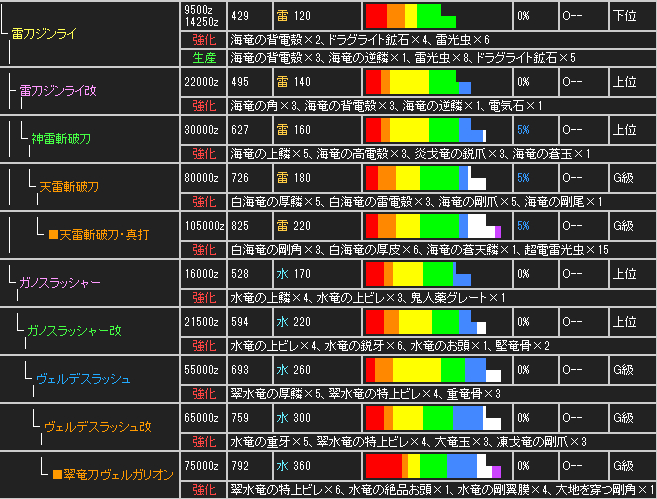Select weapon 翠竜刀ヴェルガリオン
Screen dimensions: 657x499
[113, 475]
